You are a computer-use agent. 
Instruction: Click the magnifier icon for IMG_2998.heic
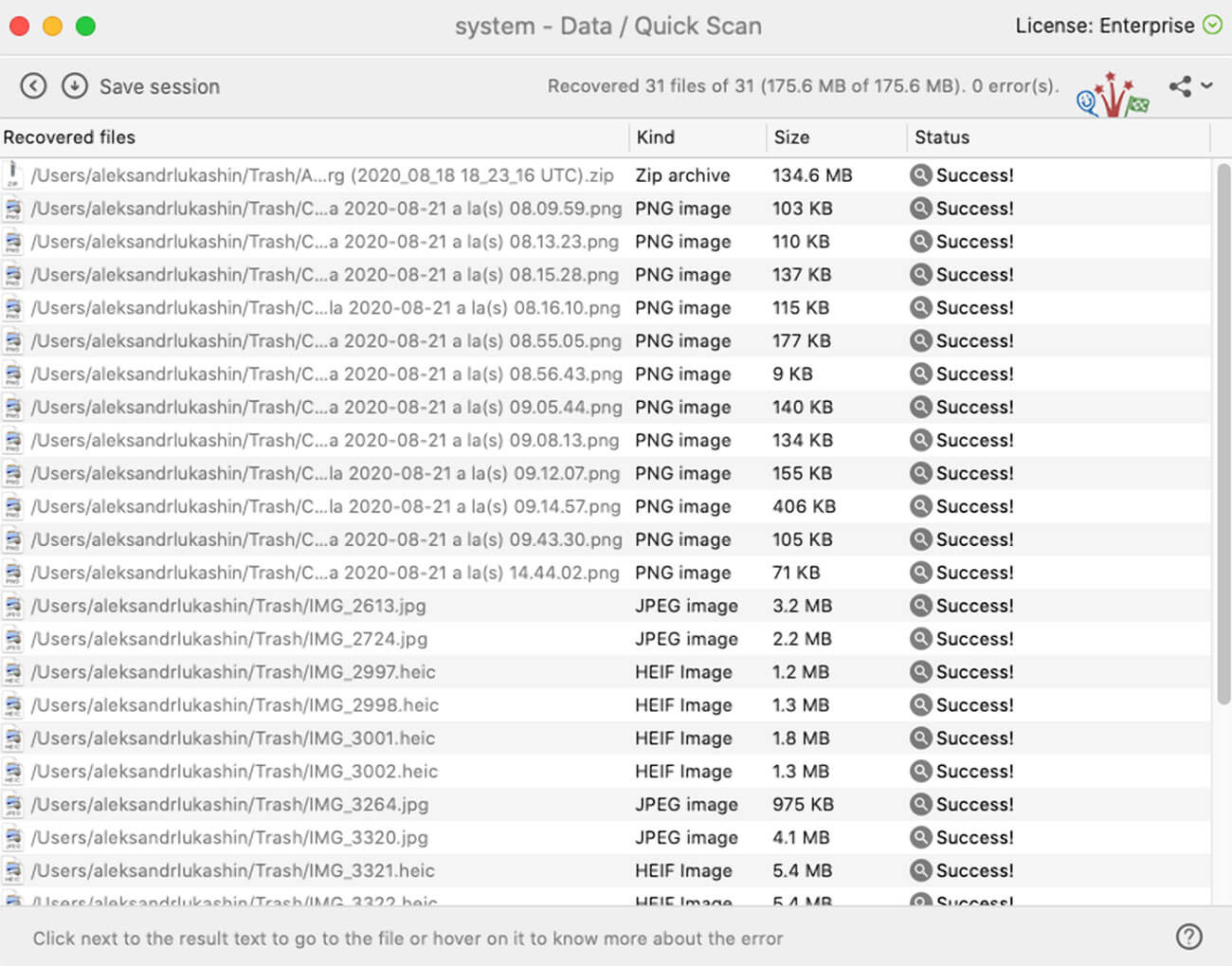(920, 704)
